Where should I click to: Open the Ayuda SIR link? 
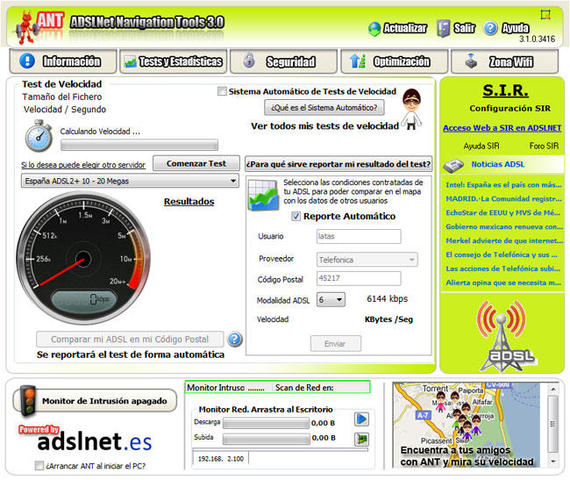click(x=481, y=146)
